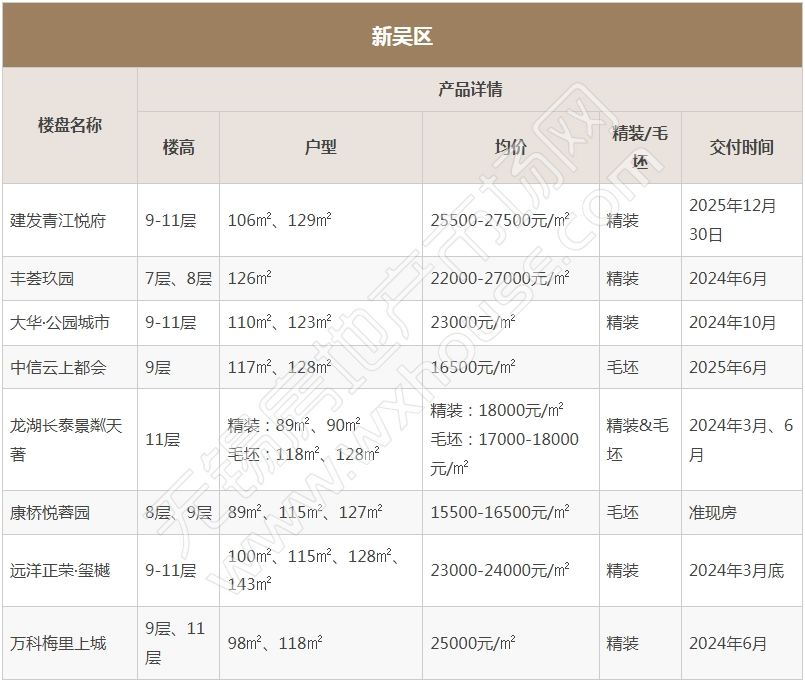
Task: Click the 9层 floor height of 中信云上都会
Action: tap(158, 367)
